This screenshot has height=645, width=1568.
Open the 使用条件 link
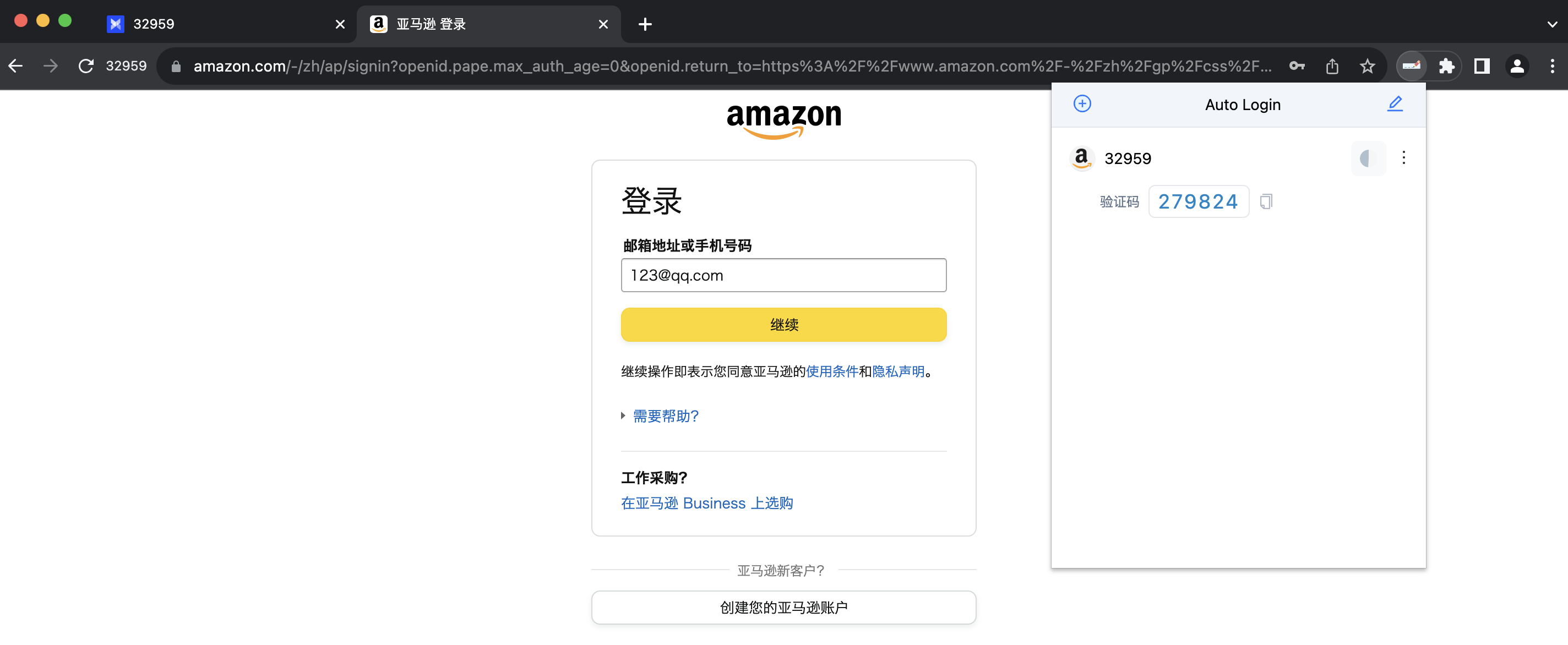point(831,371)
